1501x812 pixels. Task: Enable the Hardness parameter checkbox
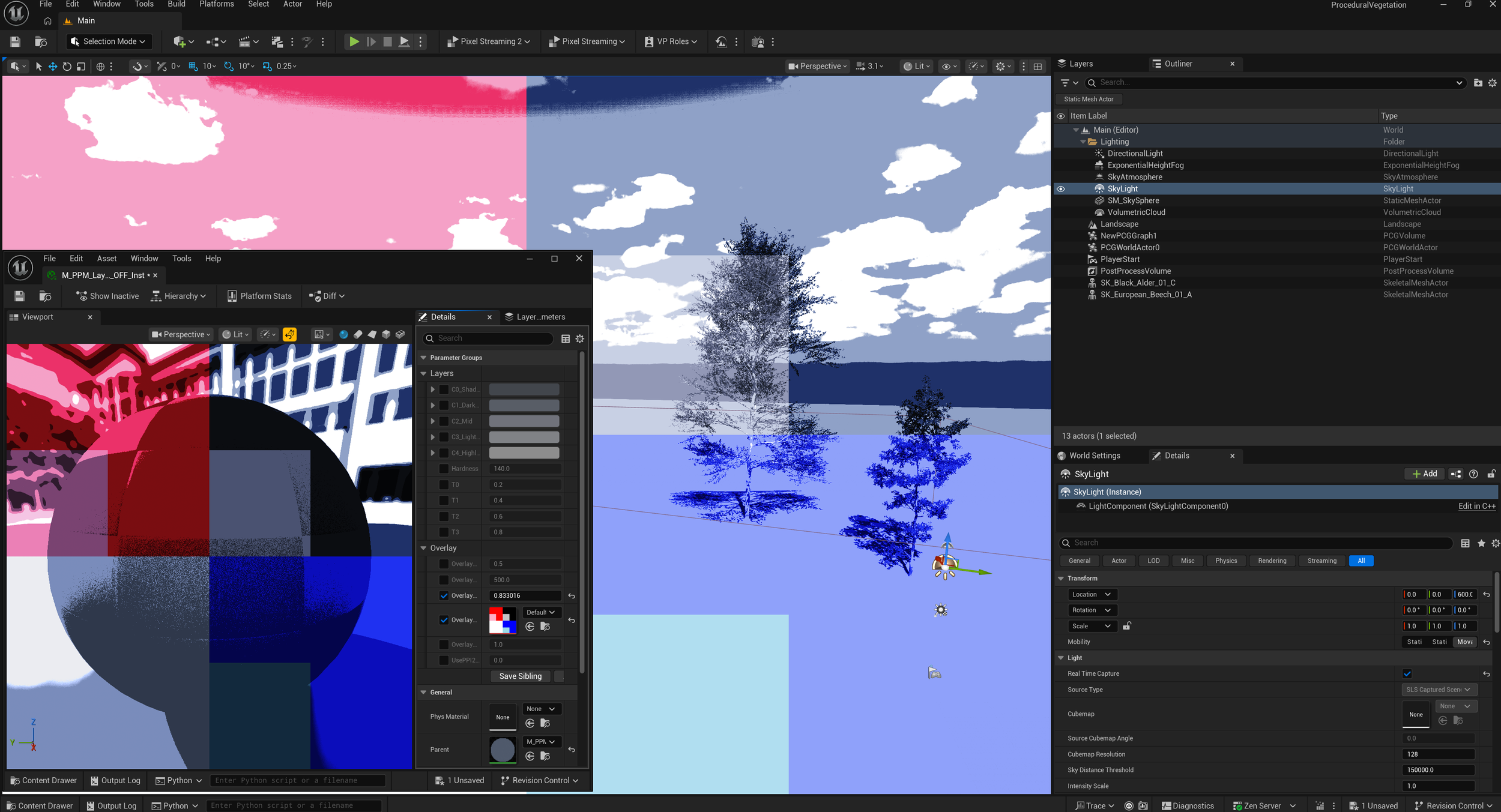pyautogui.click(x=444, y=469)
